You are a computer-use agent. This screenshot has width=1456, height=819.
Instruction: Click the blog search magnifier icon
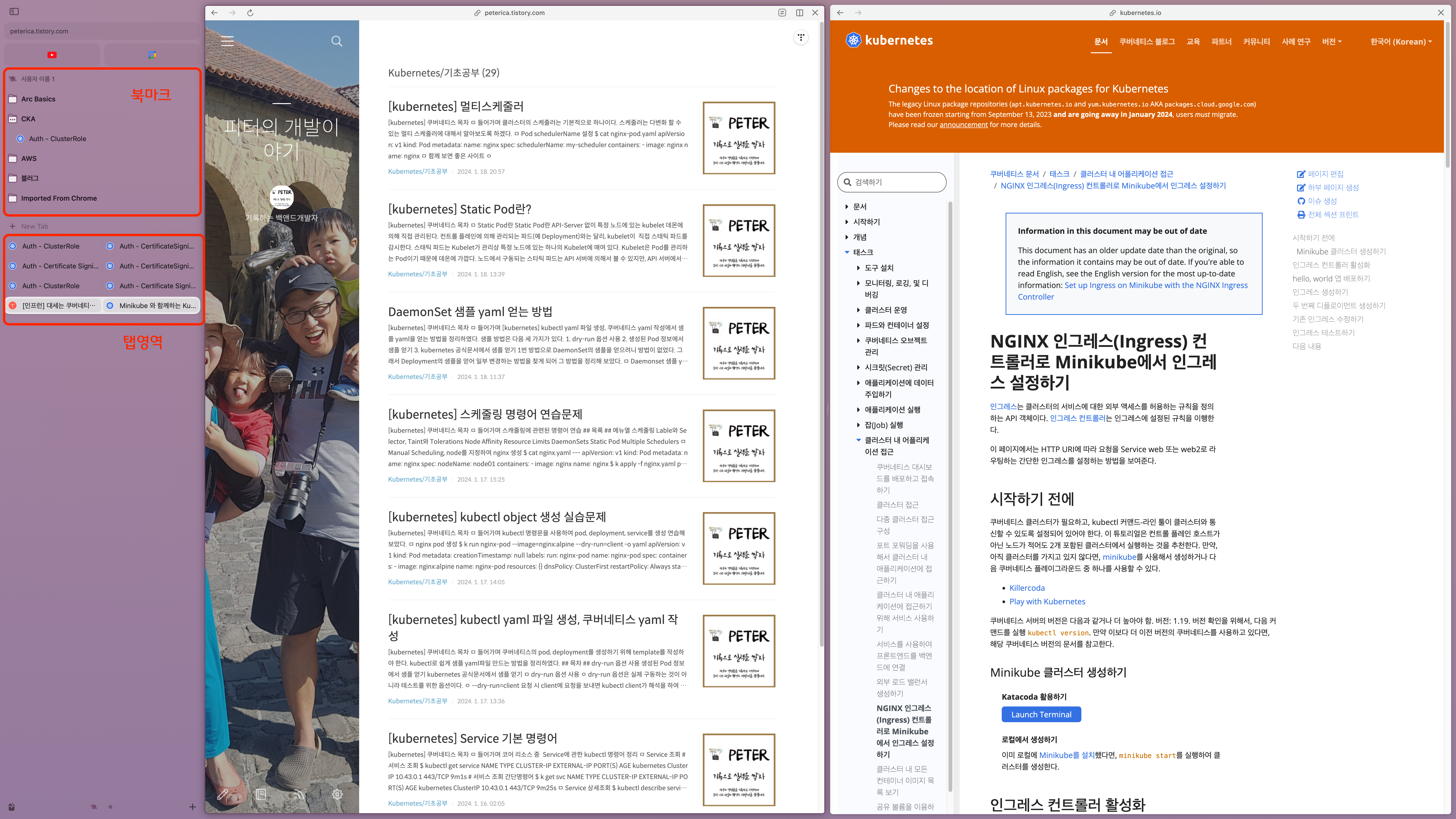tap(337, 41)
